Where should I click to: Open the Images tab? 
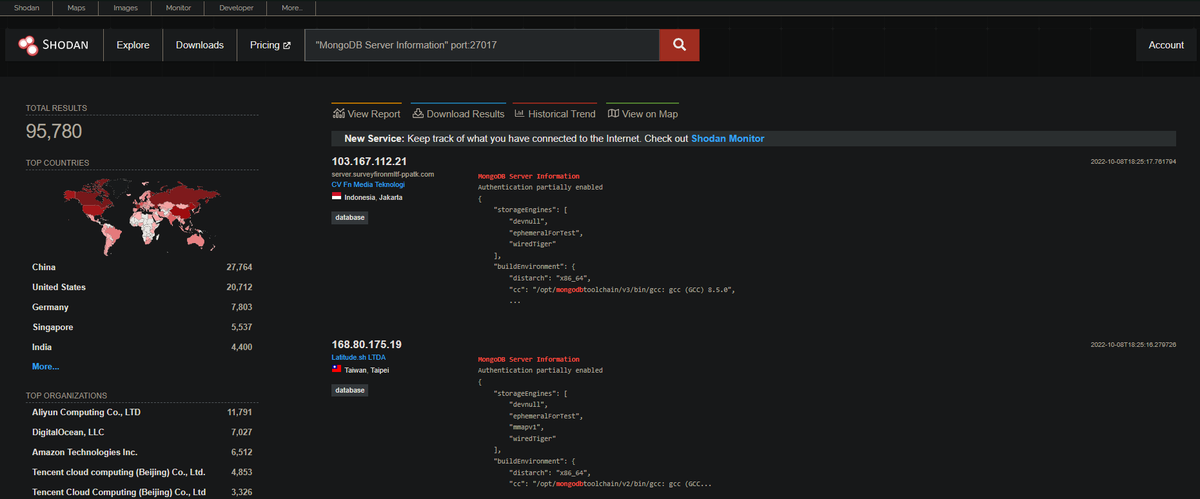pos(126,7)
